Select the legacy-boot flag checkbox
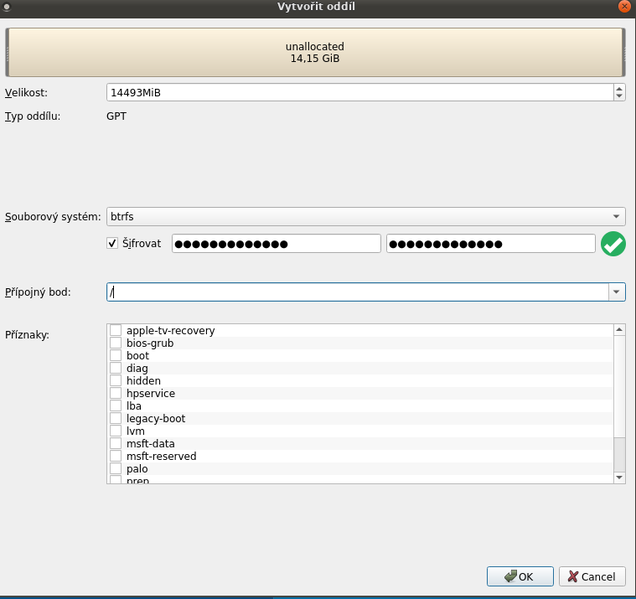The image size is (636, 599). click(x=116, y=419)
